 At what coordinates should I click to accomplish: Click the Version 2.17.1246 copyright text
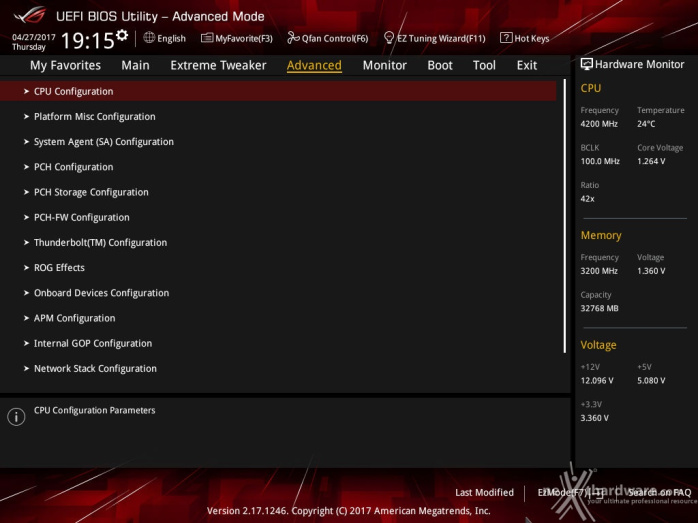(349, 511)
